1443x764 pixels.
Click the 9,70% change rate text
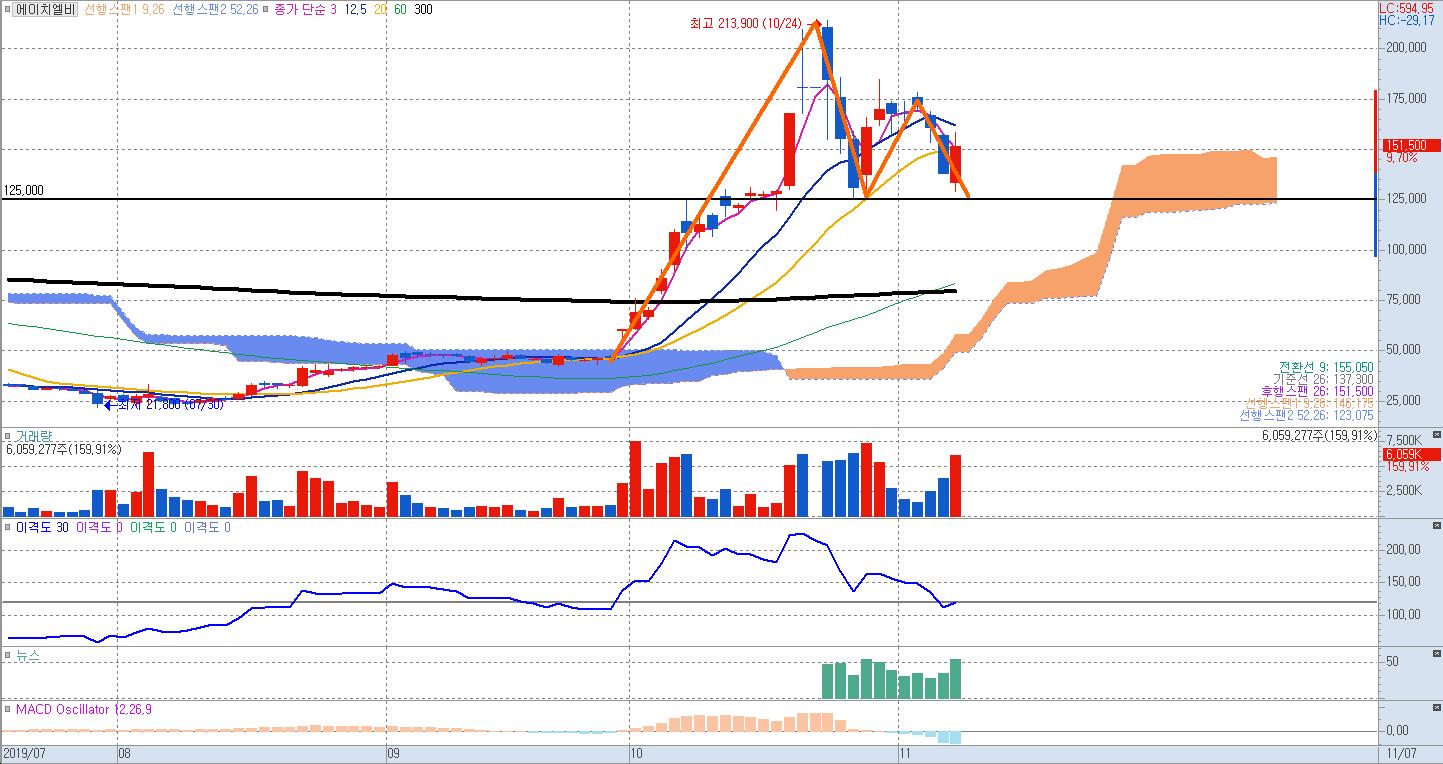[1402, 158]
